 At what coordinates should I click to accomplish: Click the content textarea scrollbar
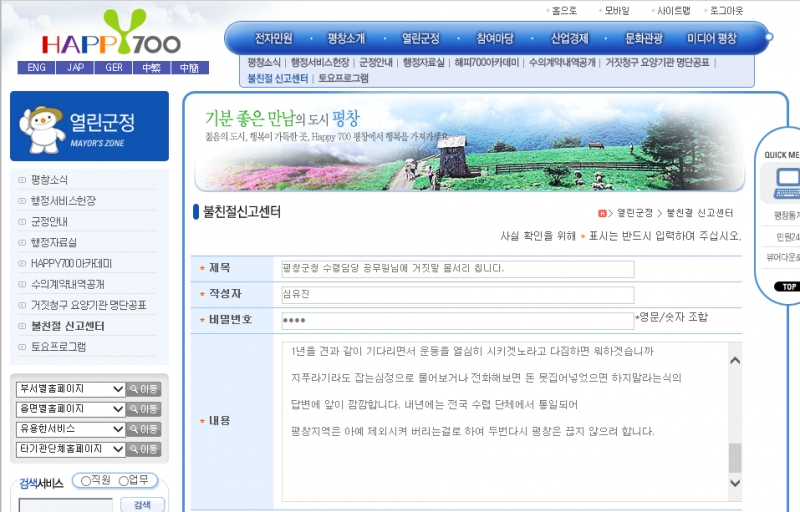point(735,420)
